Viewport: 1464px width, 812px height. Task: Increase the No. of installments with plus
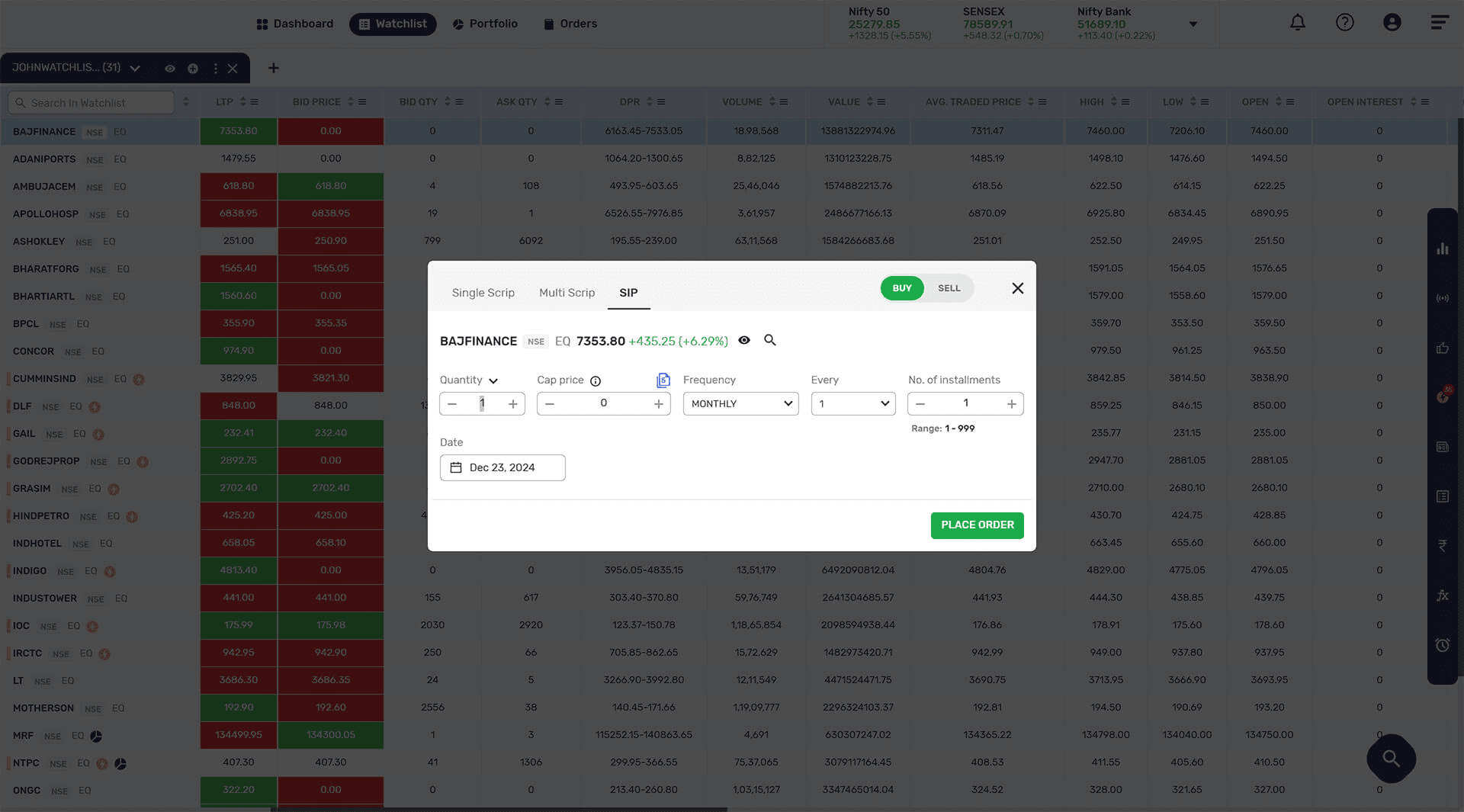[1011, 404]
